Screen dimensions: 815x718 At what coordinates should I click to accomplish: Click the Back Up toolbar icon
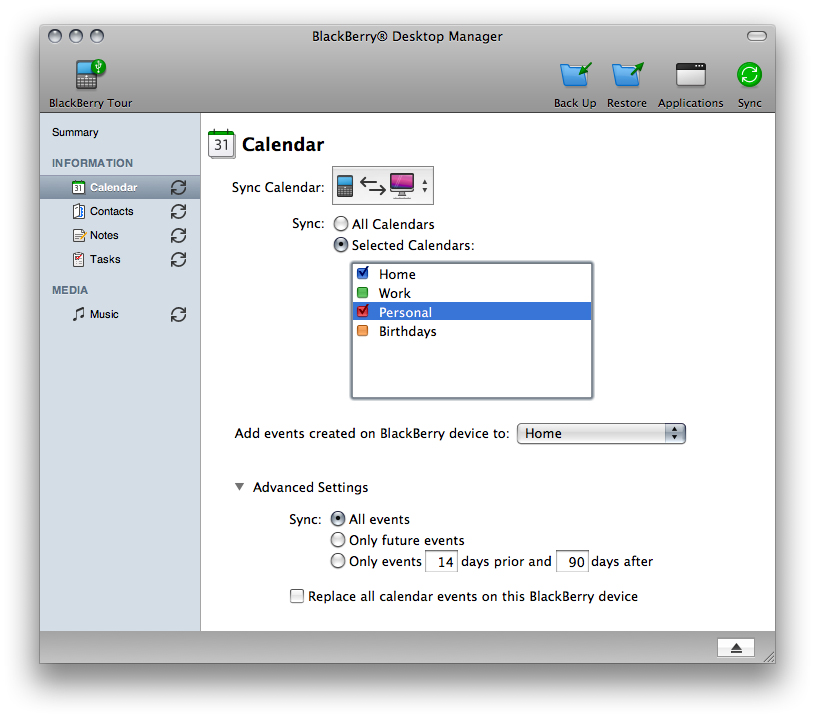[x=575, y=76]
